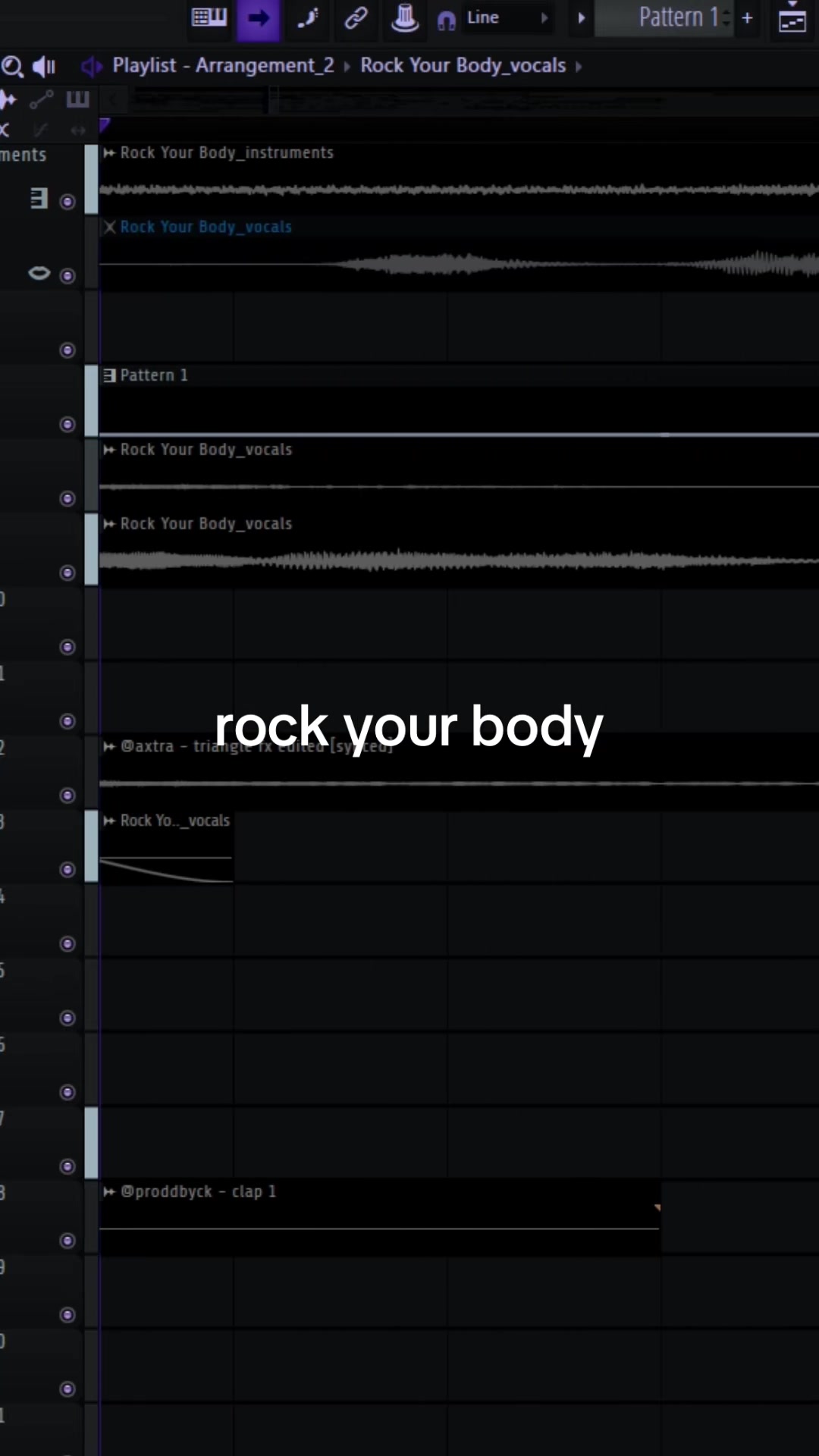
Task: Select the Rock Your Body_instruments clip title
Action: coord(227,152)
